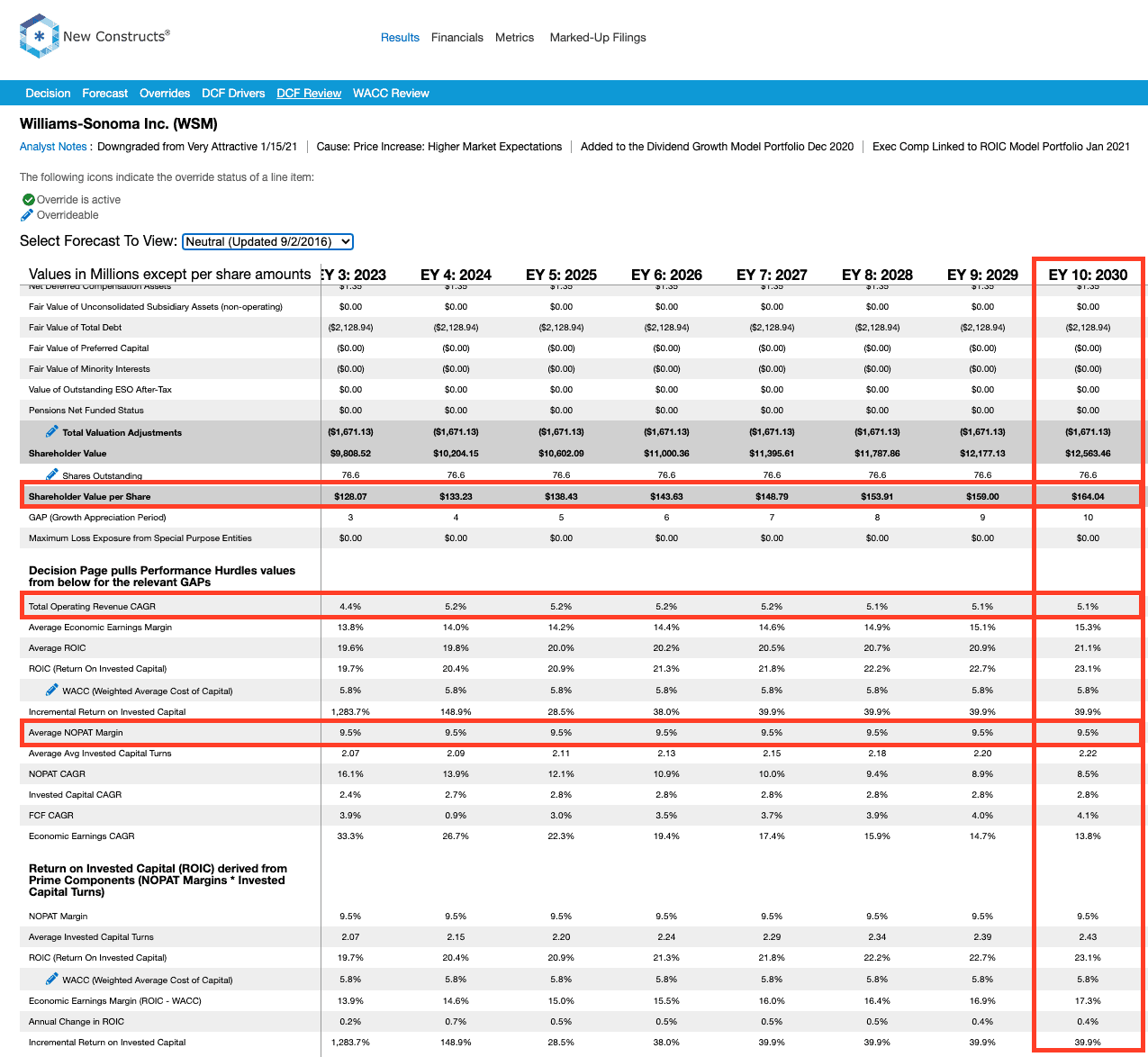Screen dimensions: 1148x1057
Task: Click the Invested Capital CAGR label
Action: point(75,795)
